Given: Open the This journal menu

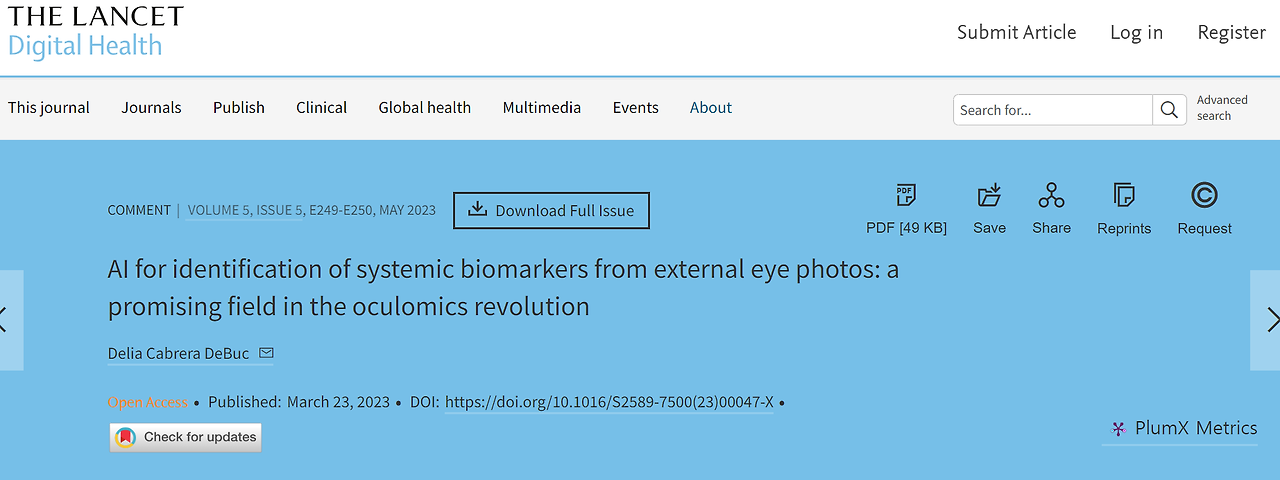Looking at the screenshot, I should coord(49,108).
